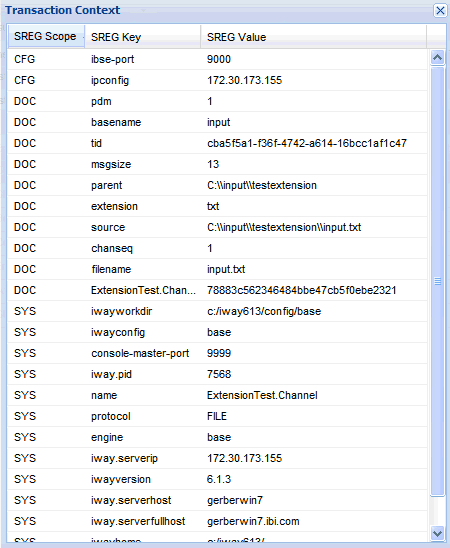450x548 pixels.
Task: Click the iwayworkdir row
Action: click(x=217, y=311)
